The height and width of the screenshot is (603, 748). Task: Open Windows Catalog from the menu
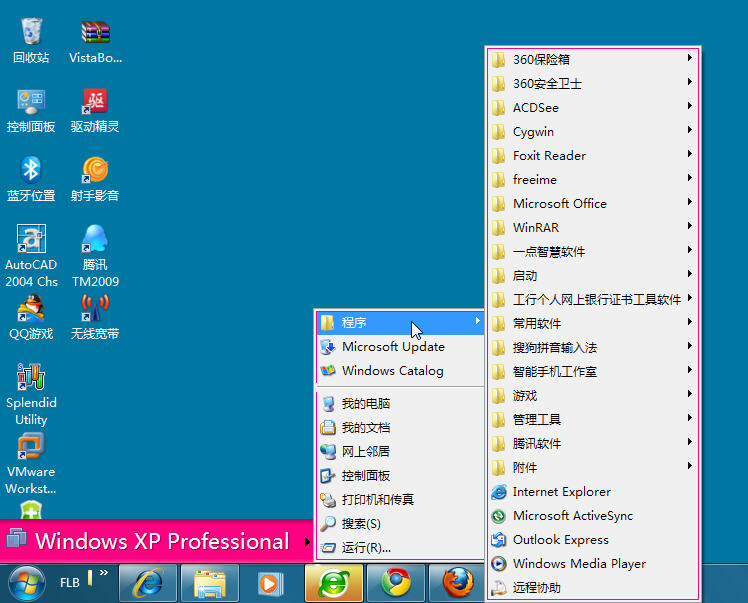[400, 371]
